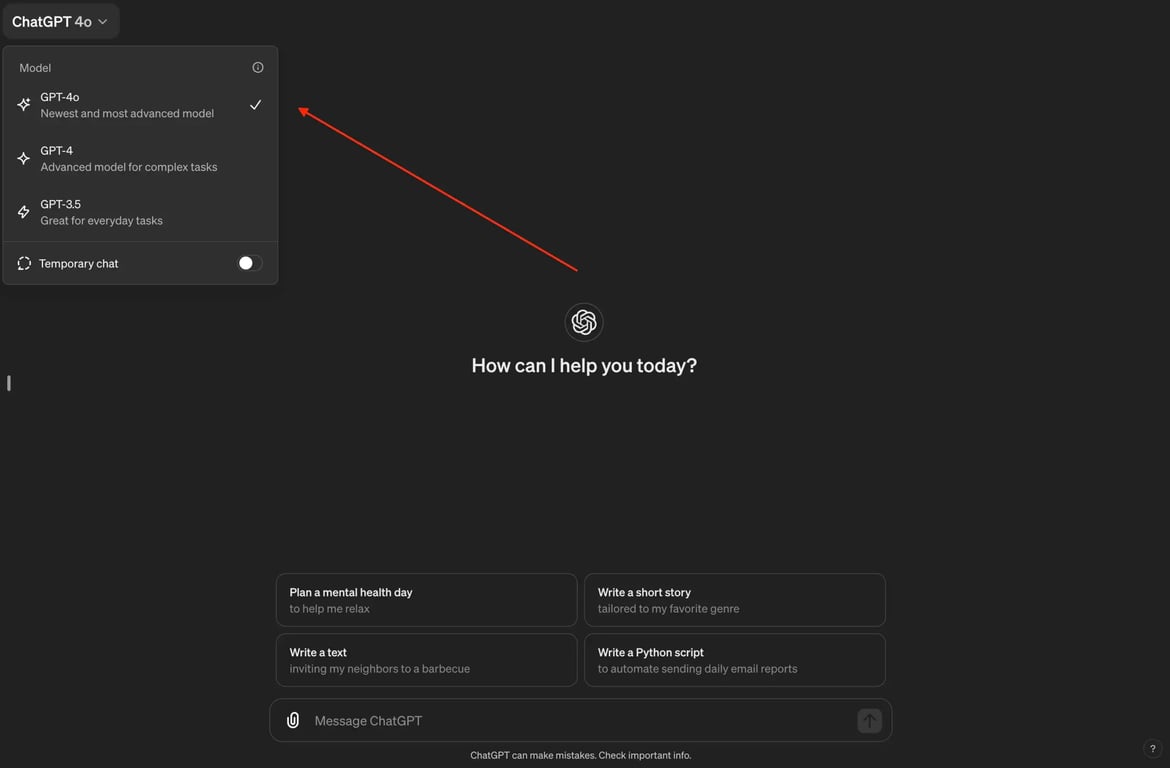Image resolution: width=1170 pixels, height=768 pixels.
Task: Choose 'Write a text' barbecue invitation card
Action: pyautogui.click(x=426, y=660)
